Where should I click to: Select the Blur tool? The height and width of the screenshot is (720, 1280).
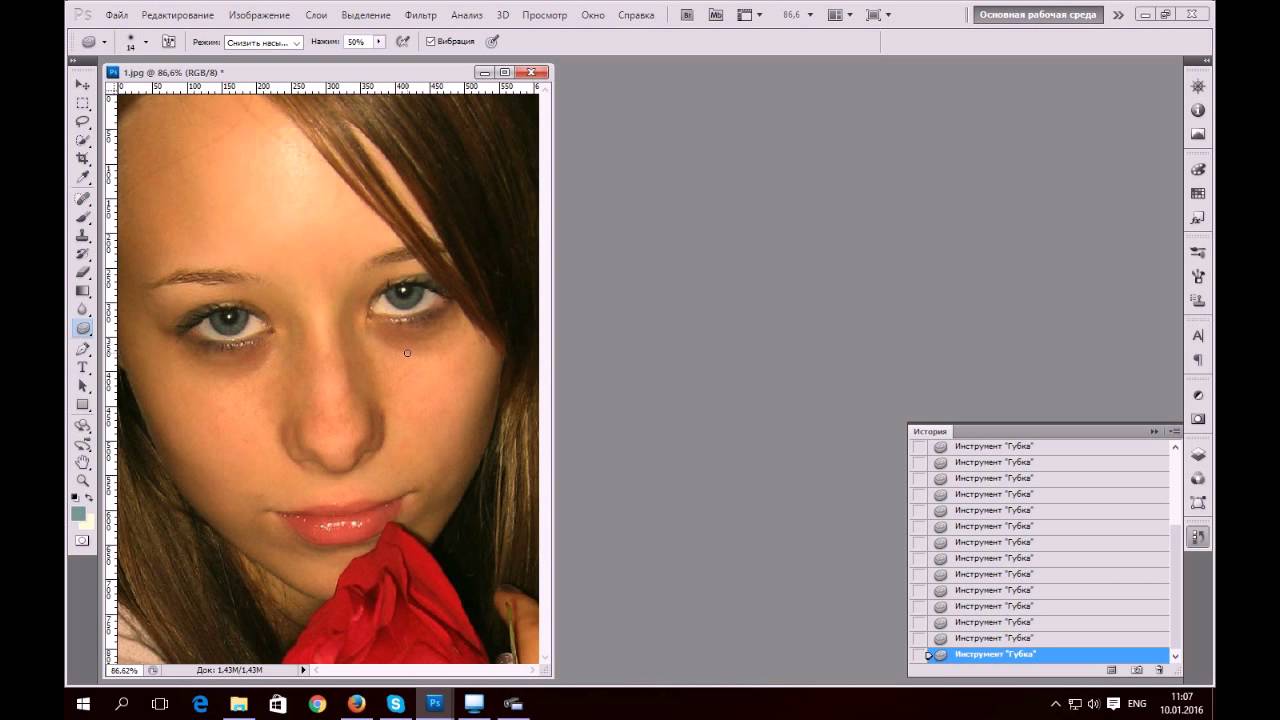83,309
